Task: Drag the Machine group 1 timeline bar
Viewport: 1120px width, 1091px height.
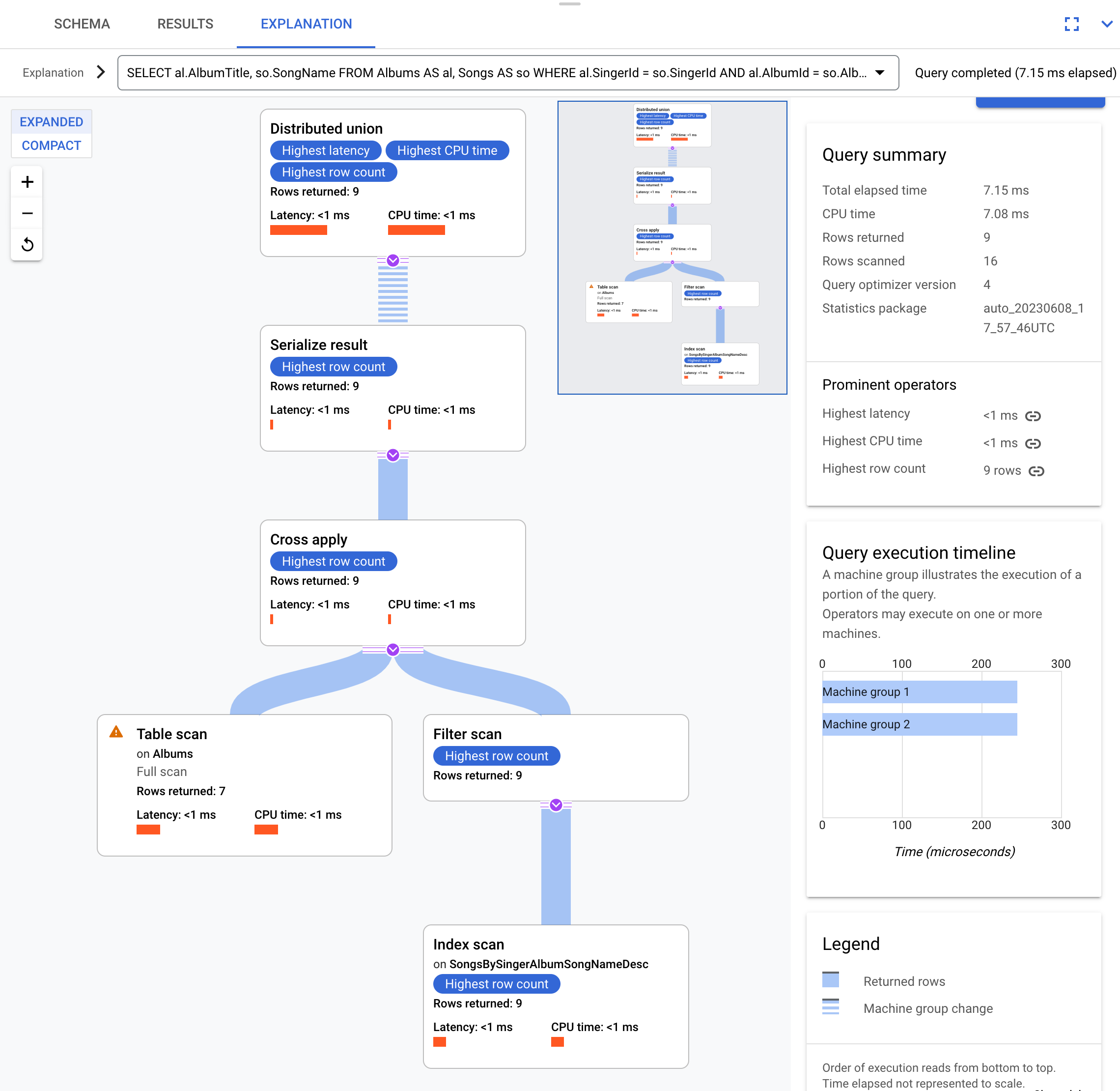Action: click(x=916, y=692)
